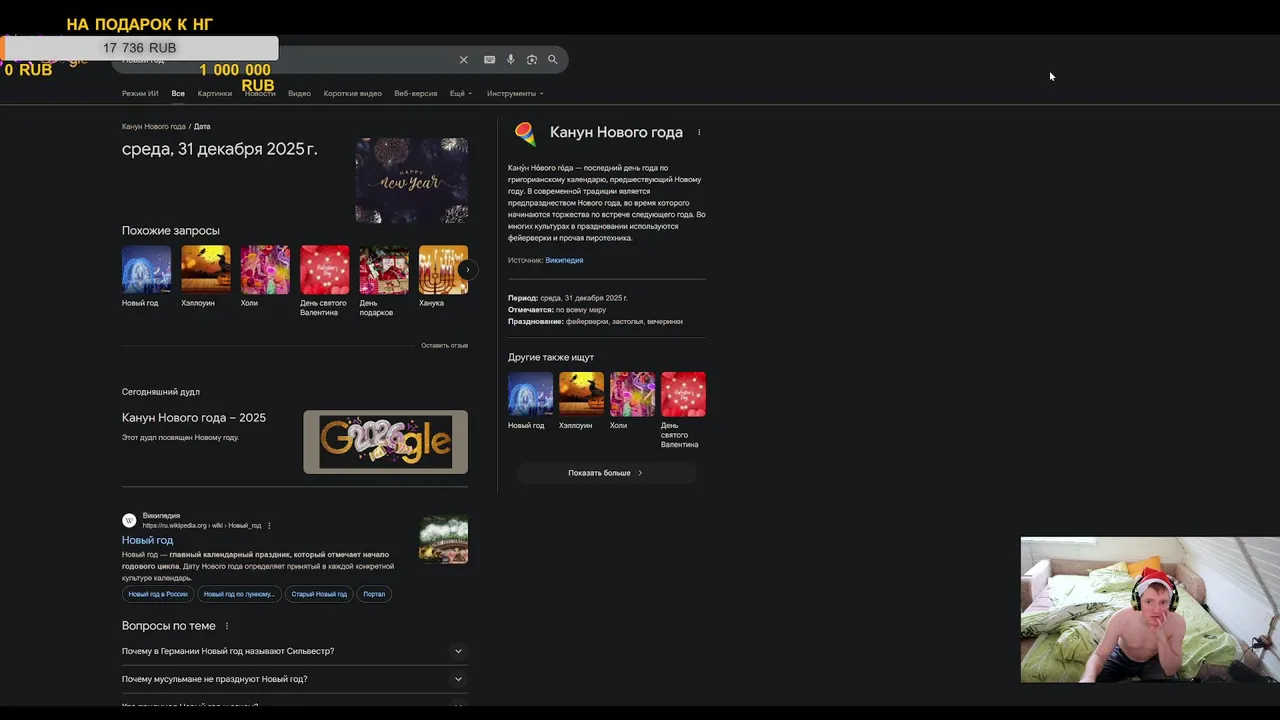Open the on-screen keyboard icon in search bar
1280x720 pixels.
pos(489,60)
